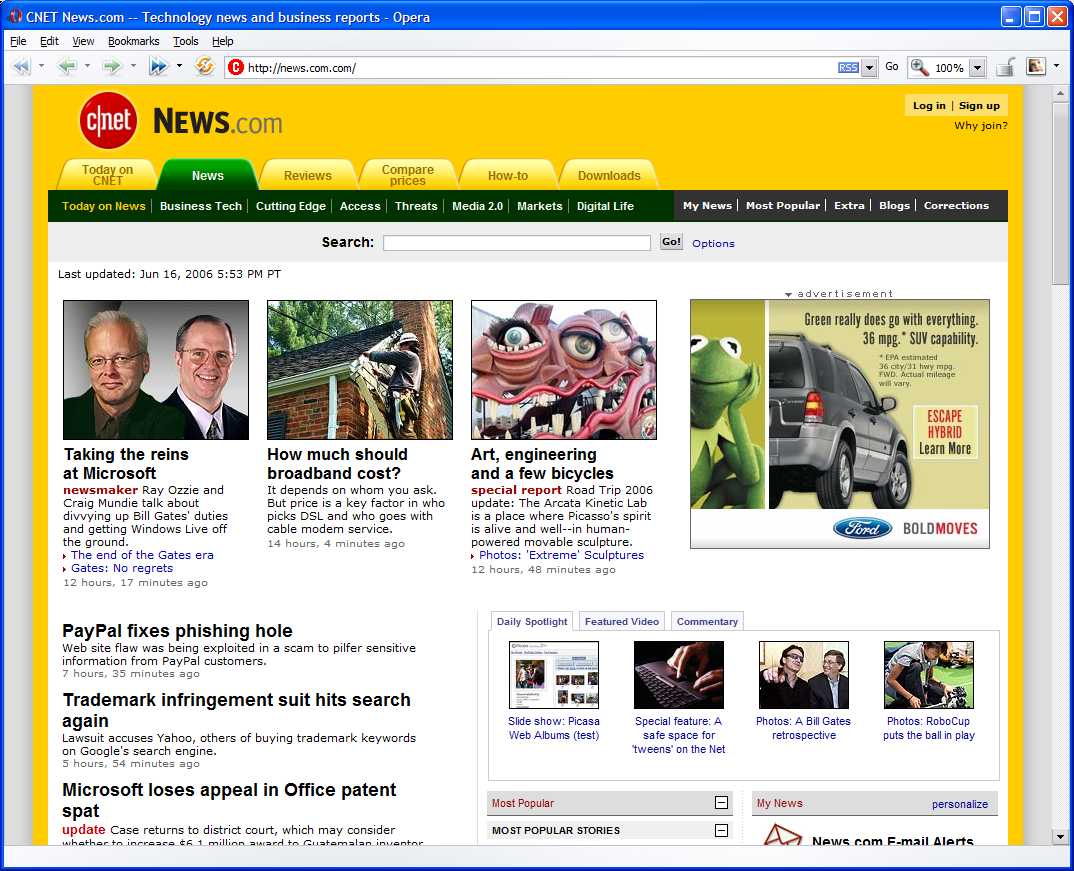Click the Media 2.0 nav link
The width and height of the screenshot is (1074, 871).
[x=477, y=205]
